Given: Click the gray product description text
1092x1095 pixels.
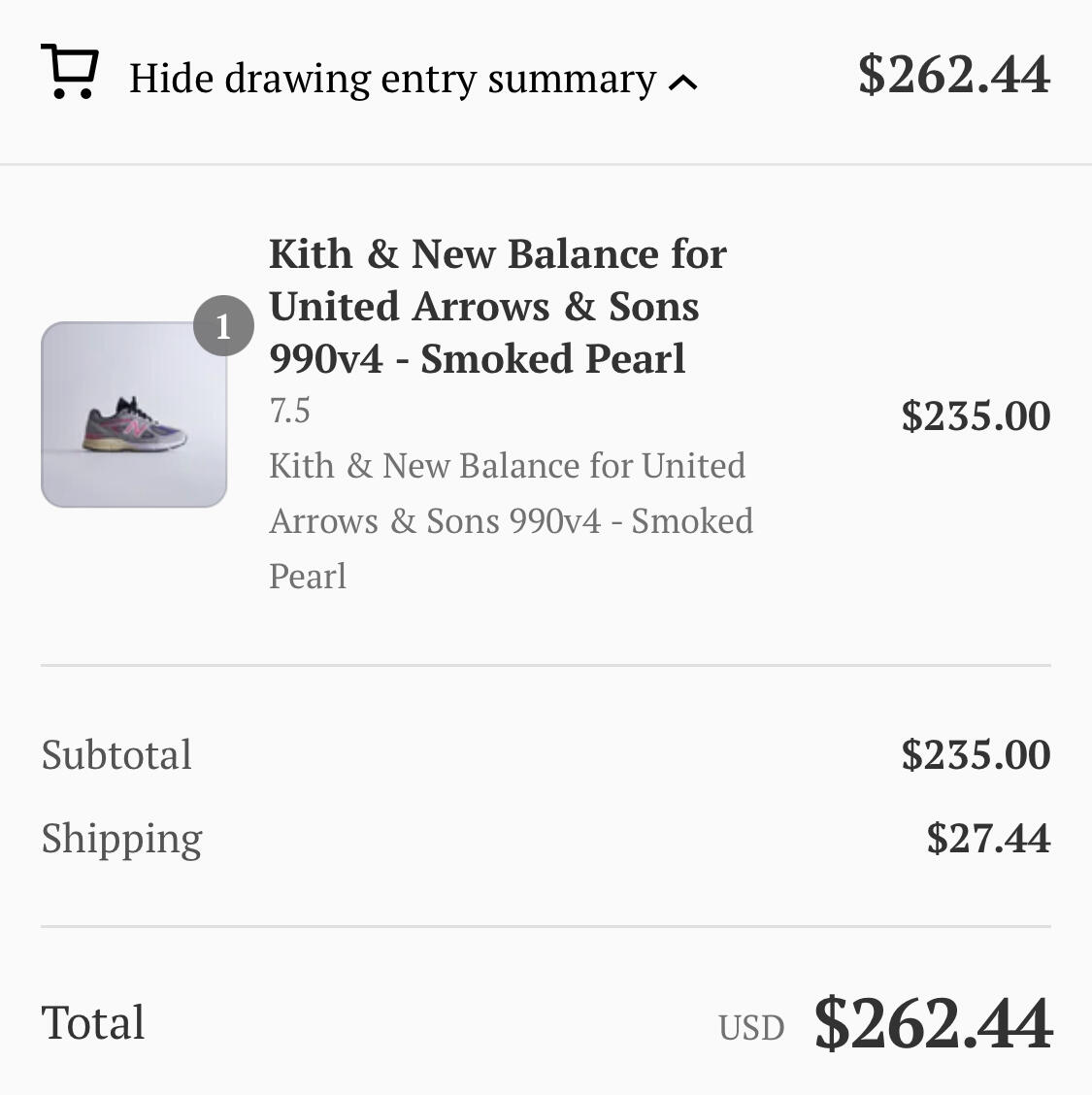Looking at the screenshot, I should [x=511, y=520].
